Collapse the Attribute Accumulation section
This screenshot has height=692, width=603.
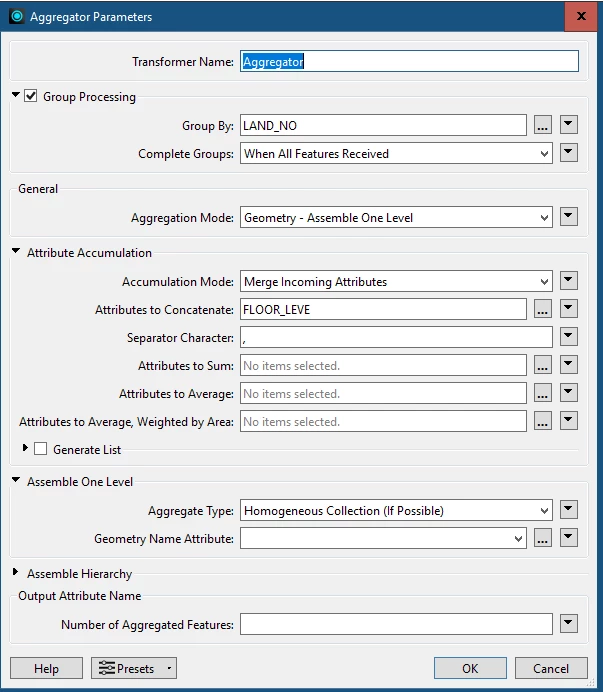(x=16, y=251)
